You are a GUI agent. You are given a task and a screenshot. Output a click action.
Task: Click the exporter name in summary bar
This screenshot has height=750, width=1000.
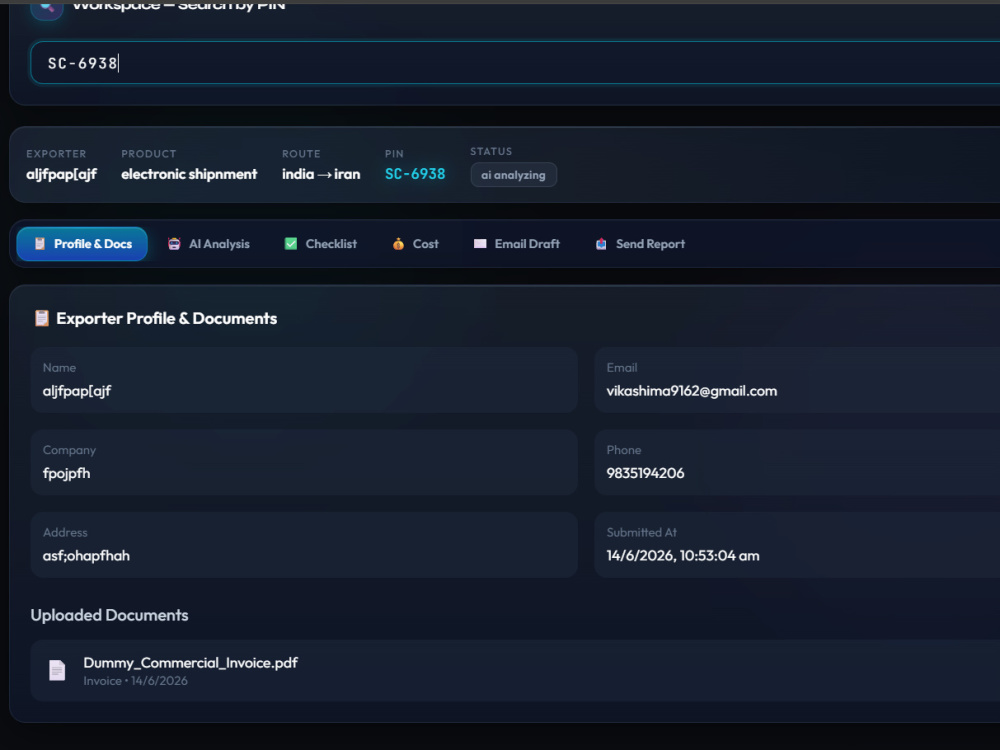[x=61, y=174]
